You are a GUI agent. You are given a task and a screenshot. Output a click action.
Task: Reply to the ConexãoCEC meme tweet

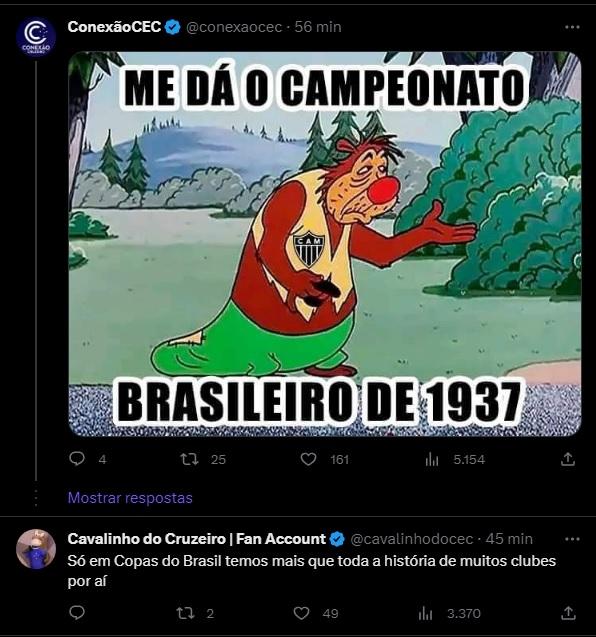pos(77,459)
